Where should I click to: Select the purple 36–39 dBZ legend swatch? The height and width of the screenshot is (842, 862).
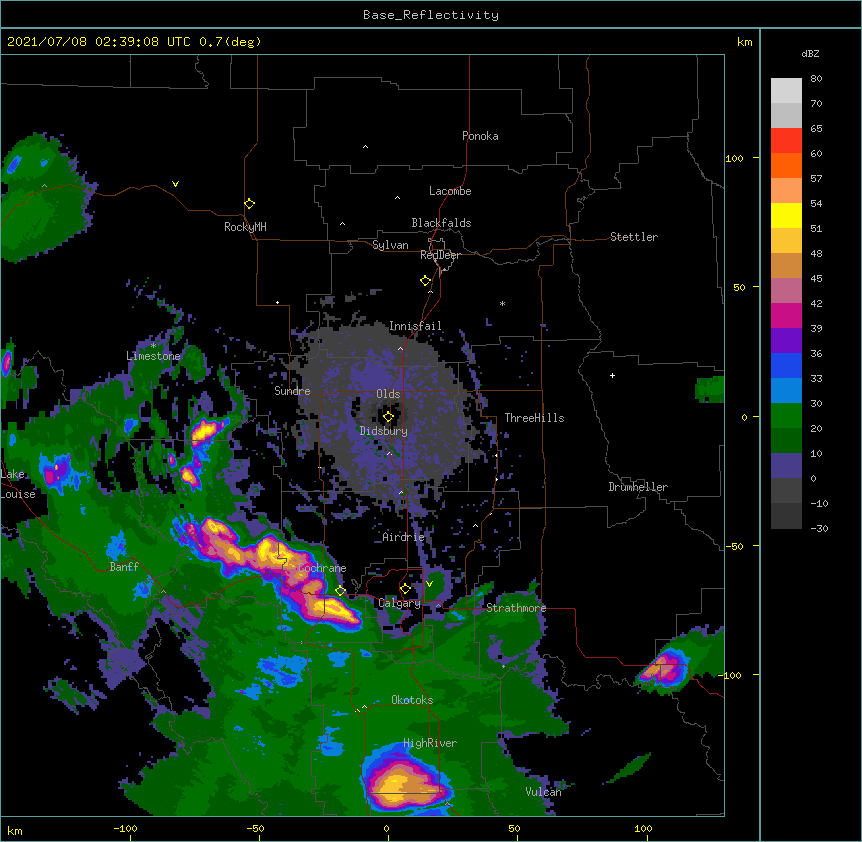pyautogui.click(x=786, y=340)
